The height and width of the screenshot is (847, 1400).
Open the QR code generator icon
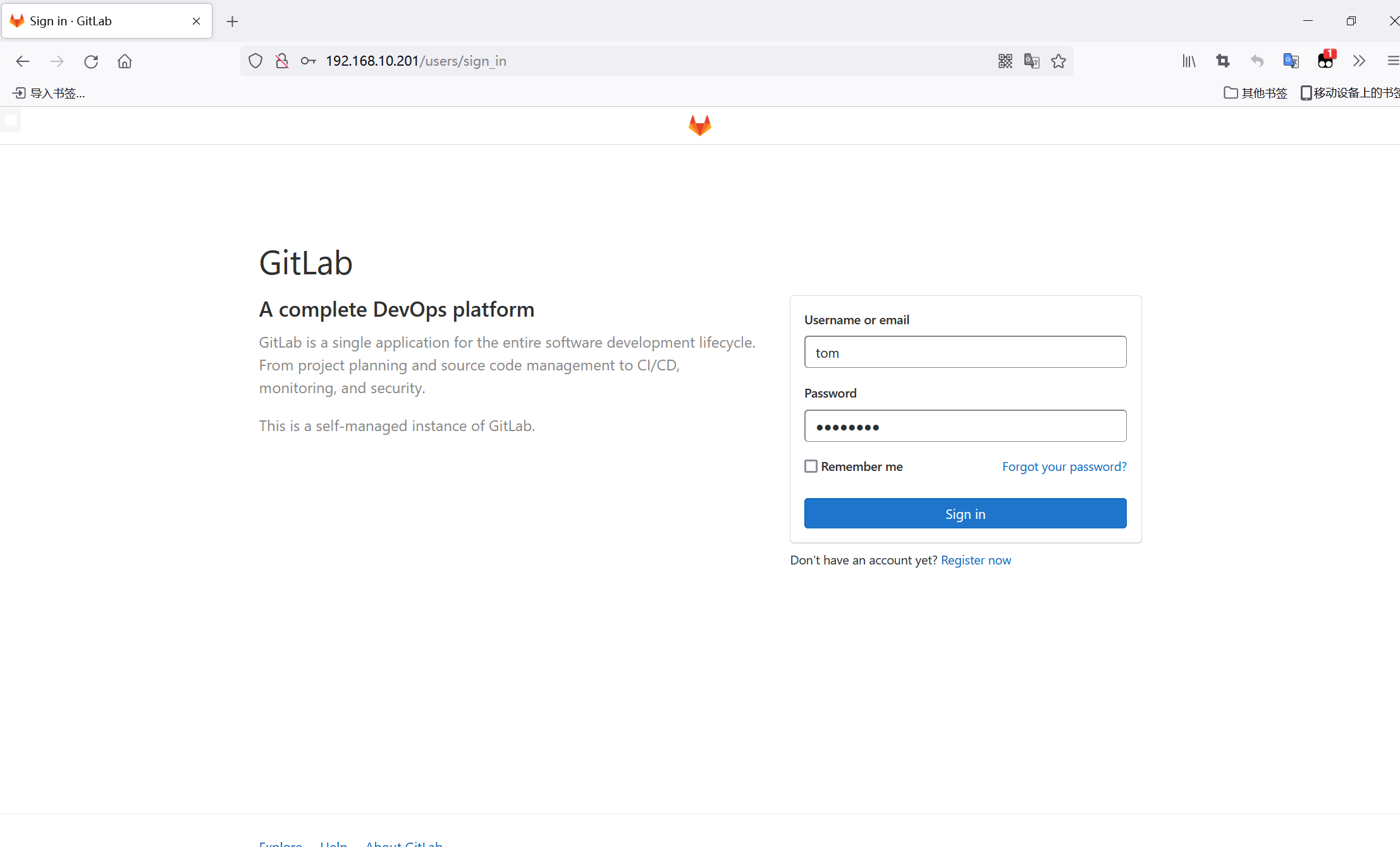coord(1005,61)
